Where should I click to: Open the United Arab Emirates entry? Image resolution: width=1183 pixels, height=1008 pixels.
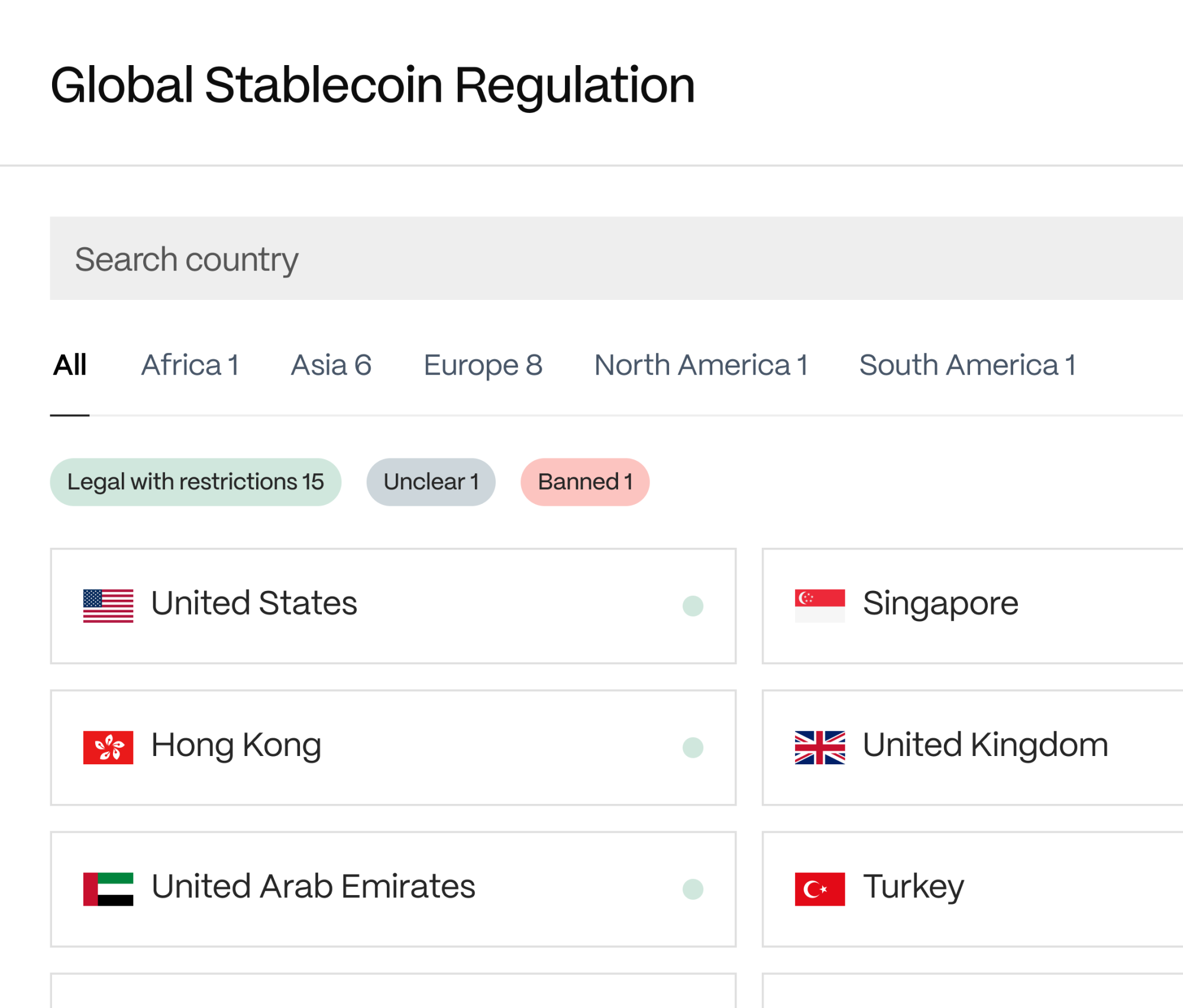click(393, 889)
